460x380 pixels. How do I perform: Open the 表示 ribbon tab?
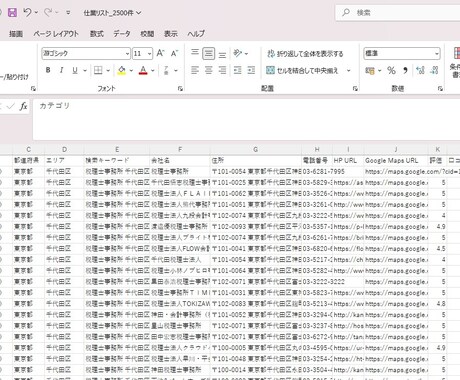click(171, 34)
